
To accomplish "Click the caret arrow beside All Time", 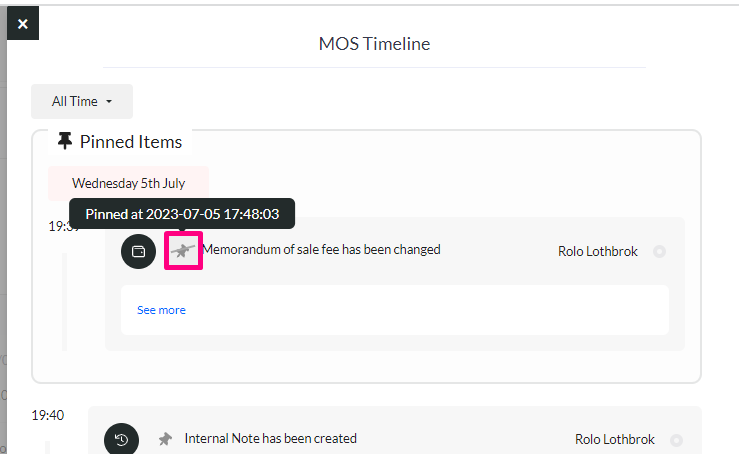I will point(109,101).
